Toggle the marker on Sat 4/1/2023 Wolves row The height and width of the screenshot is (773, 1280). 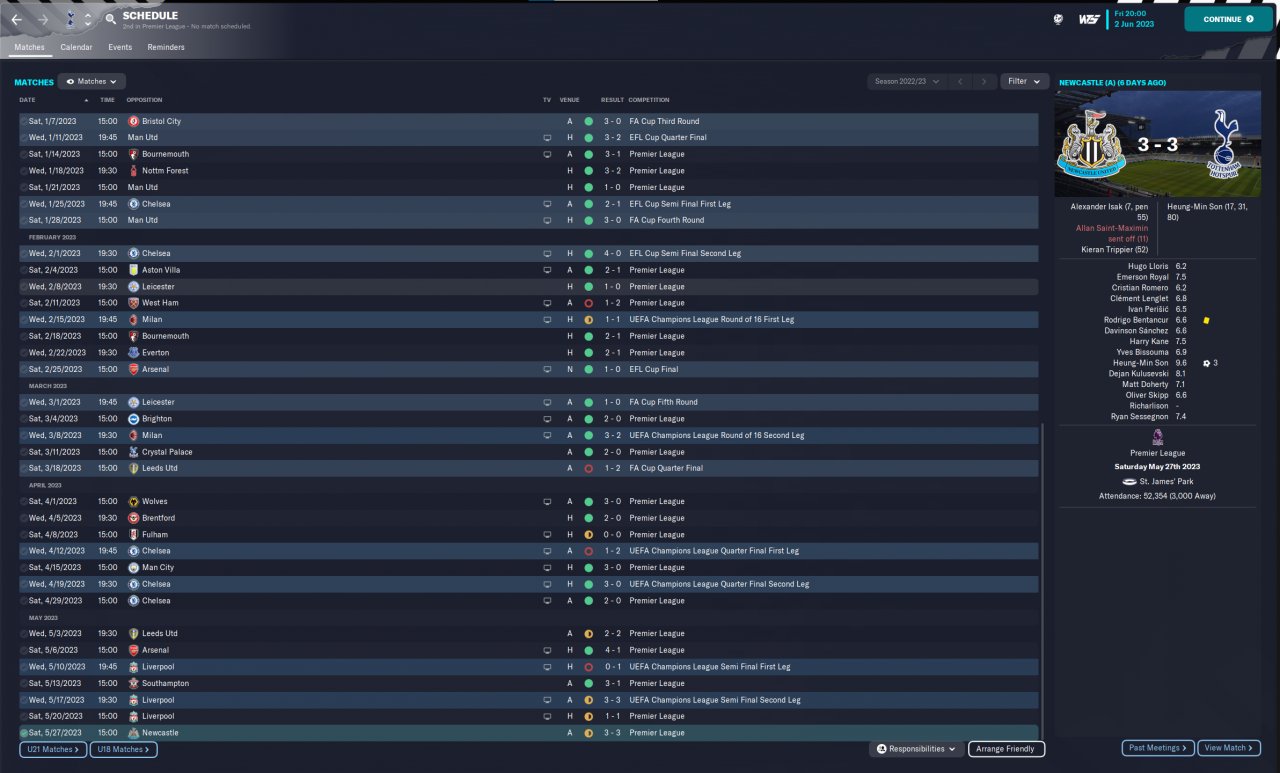[24, 501]
